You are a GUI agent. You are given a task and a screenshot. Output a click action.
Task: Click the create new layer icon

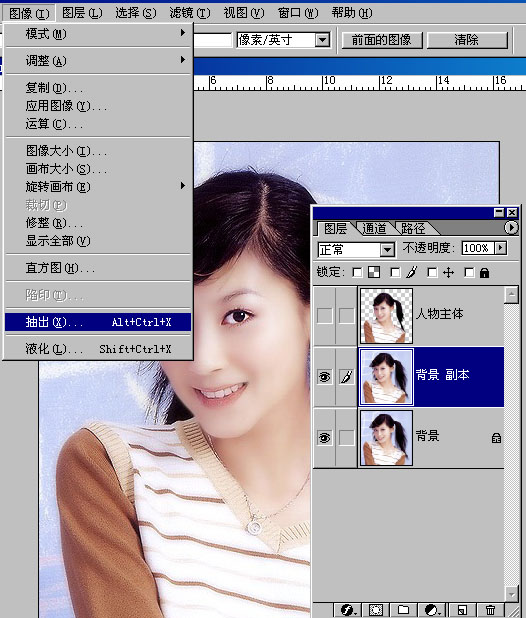(x=462, y=610)
